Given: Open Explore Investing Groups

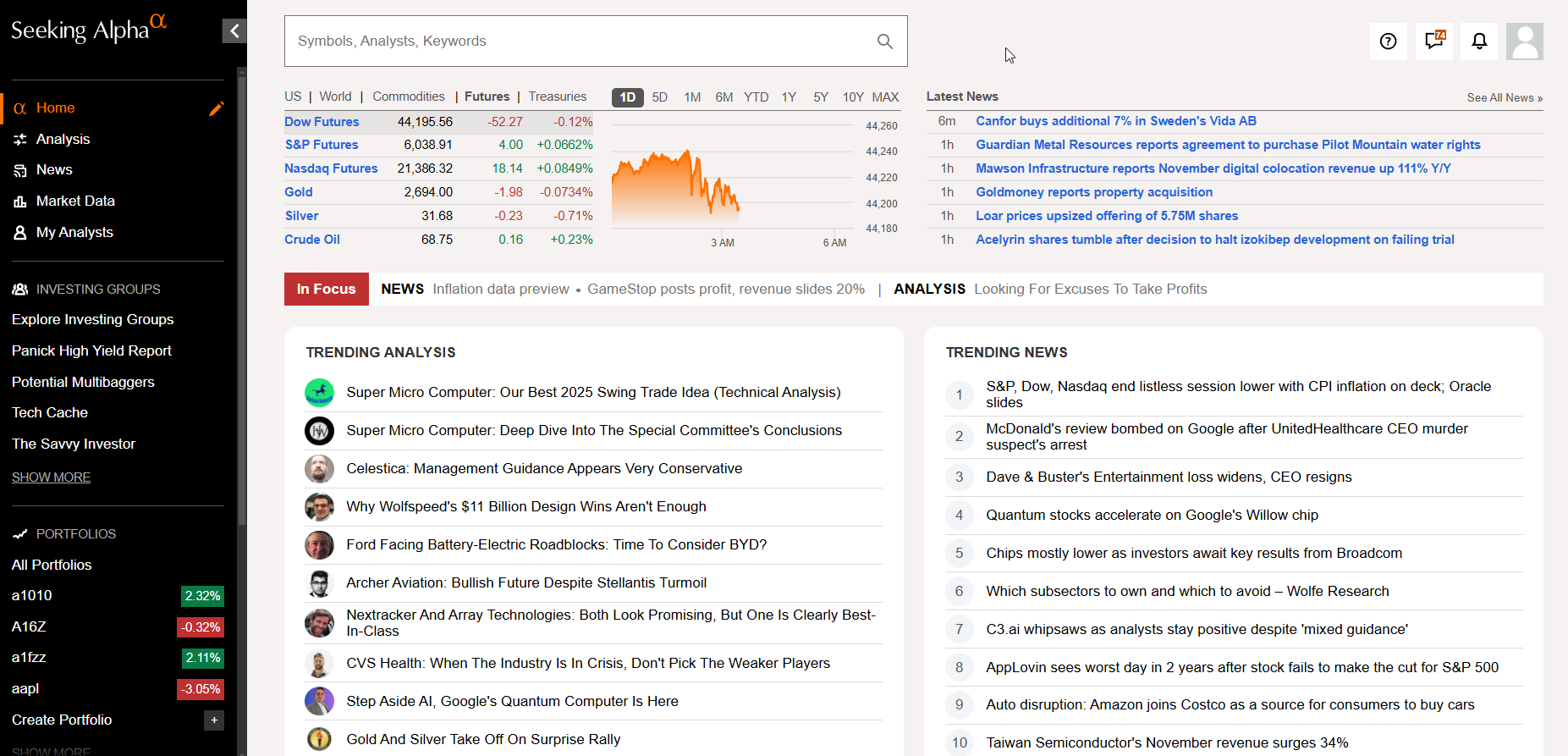Looking at the screenshot, I should click(x=93, y=320).
